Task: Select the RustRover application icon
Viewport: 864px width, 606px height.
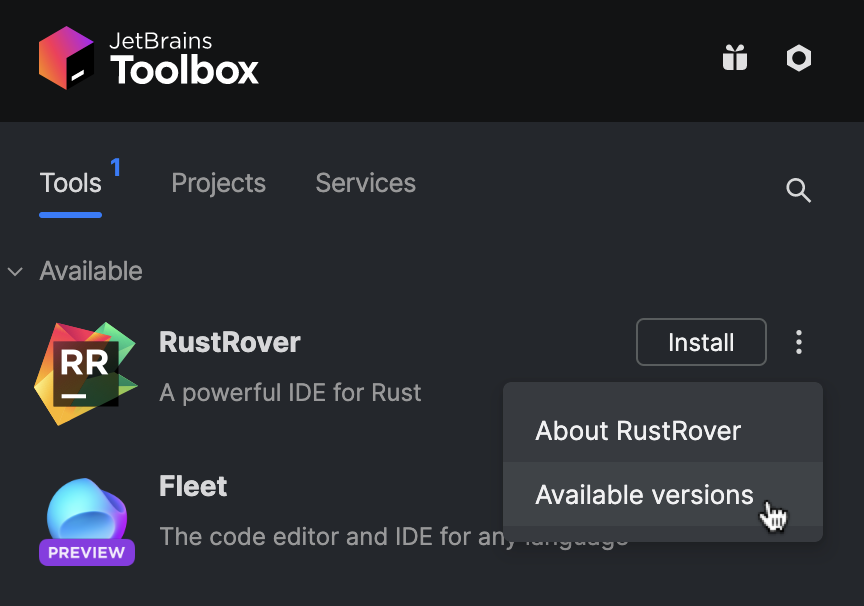Action: (x=85, y=373)
